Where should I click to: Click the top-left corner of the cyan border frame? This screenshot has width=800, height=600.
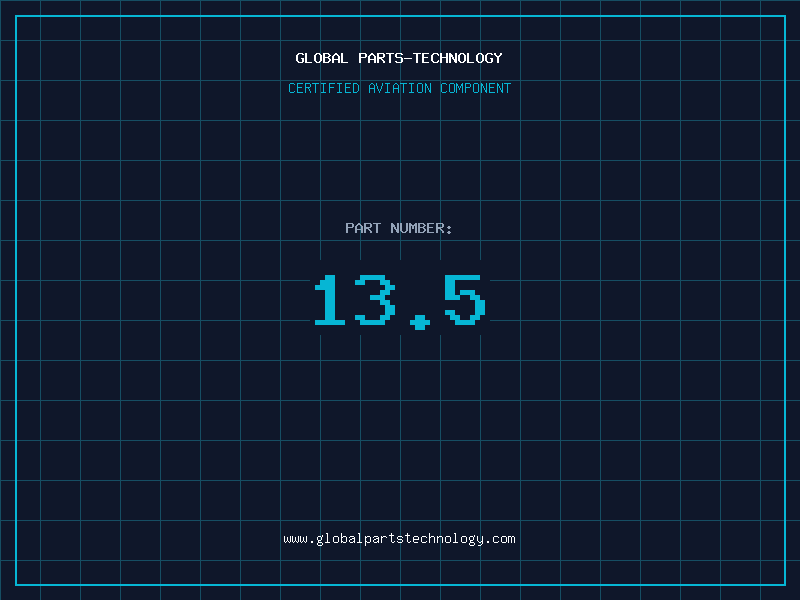point(15,15)
